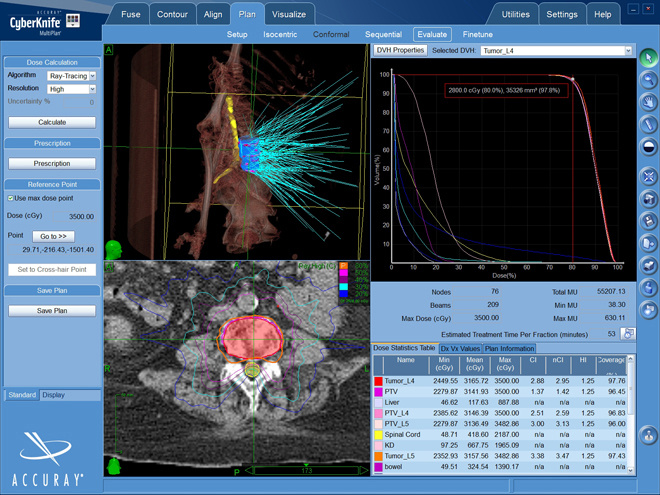
Task: Click the orange Tumor_L5 color swatch
Action: point(378,456)
